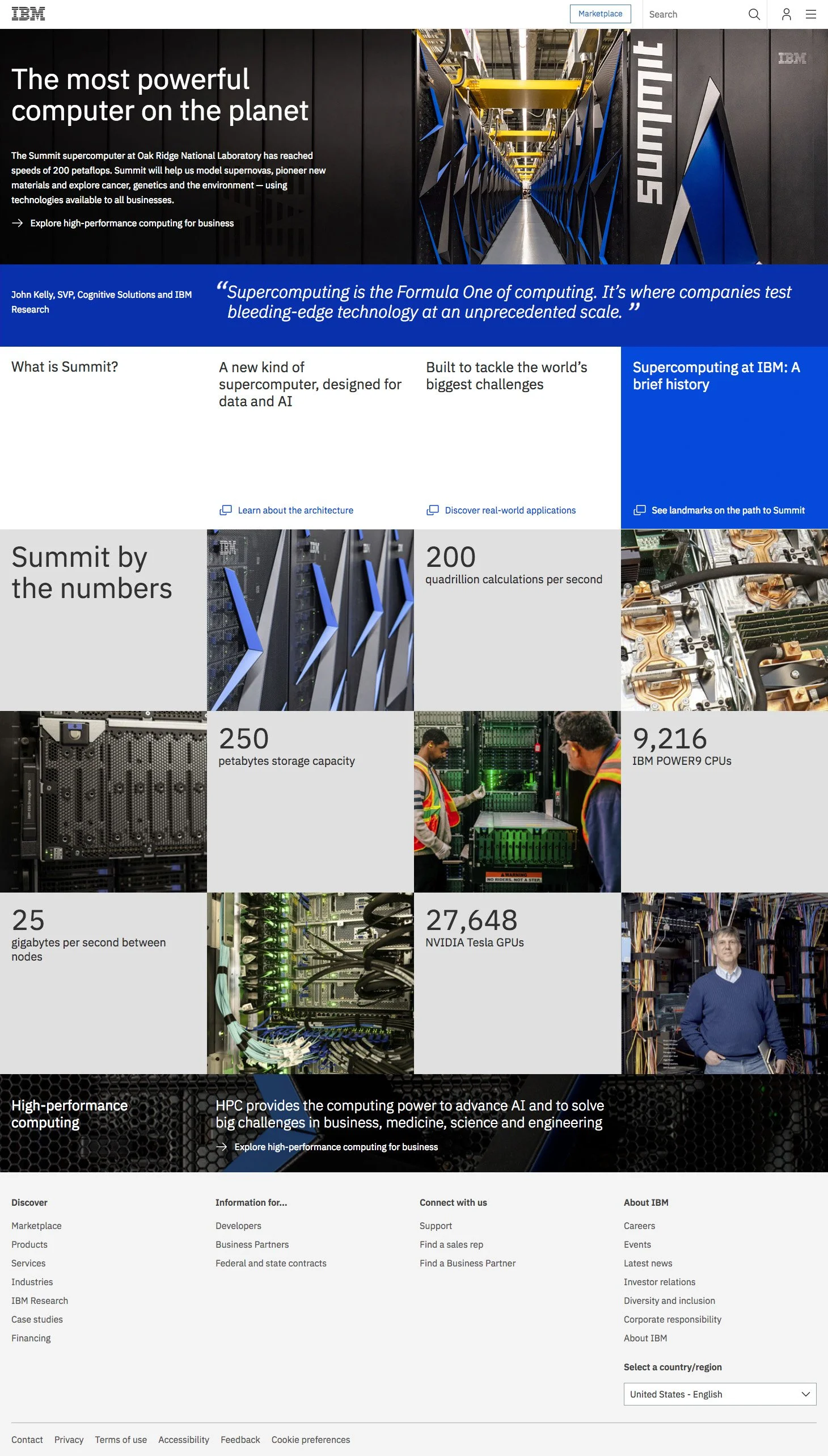Viewport: 828px width, 1456px height.
Task: Open Terms of use link
Action: pyautogui.click(x=121, y=1440)
